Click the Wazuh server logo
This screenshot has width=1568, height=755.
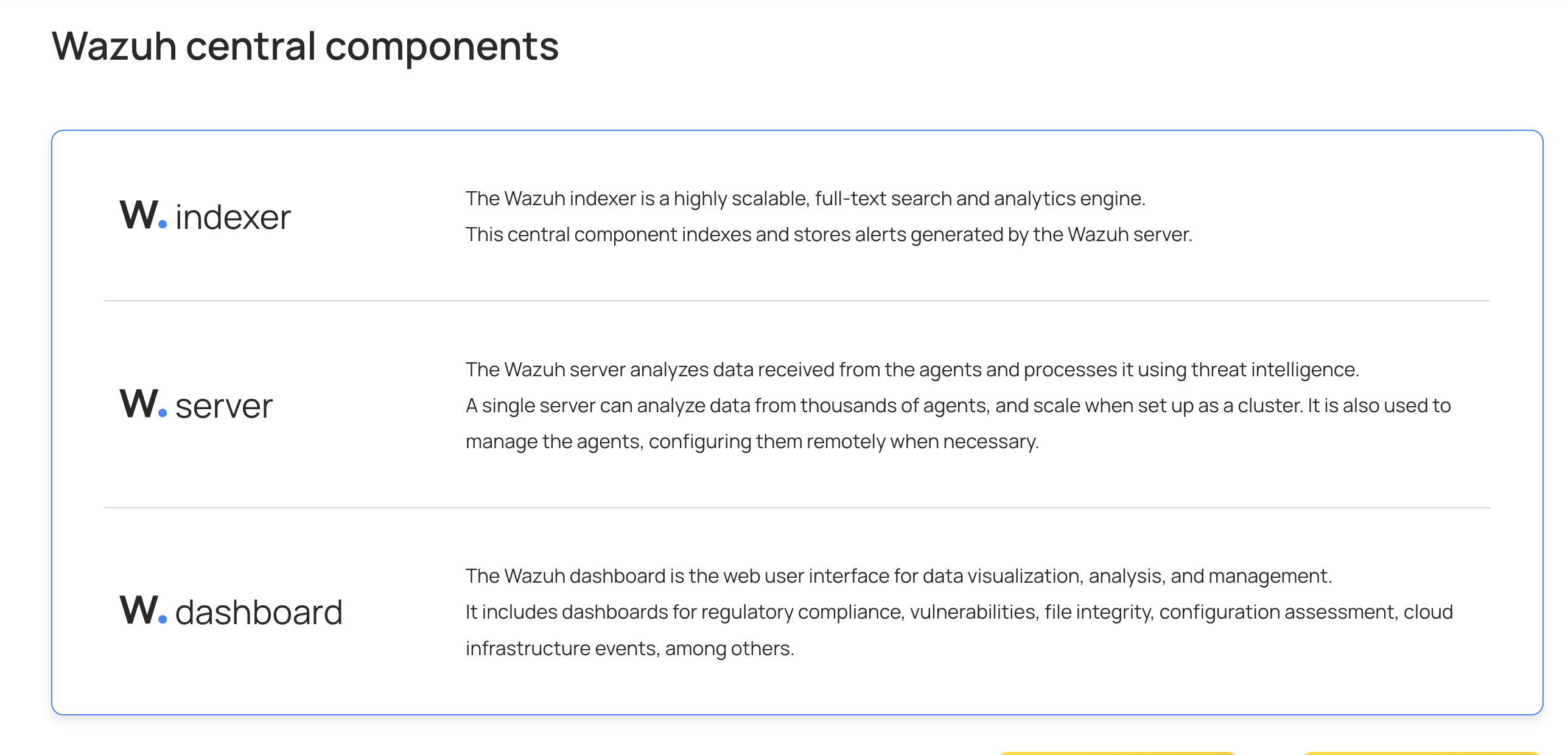(196, 404)
